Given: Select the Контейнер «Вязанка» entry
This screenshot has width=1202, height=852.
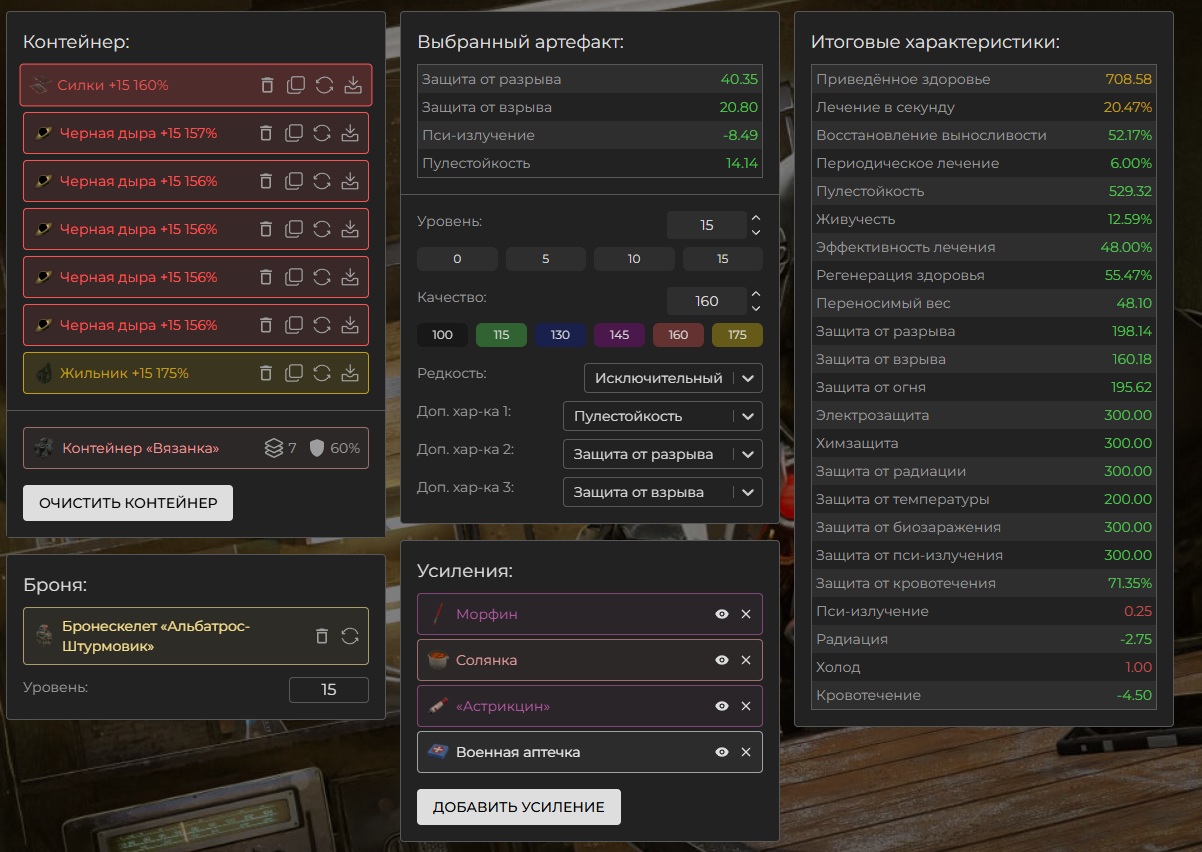Looking at the screenshot, I should click(x=140, y=448).
